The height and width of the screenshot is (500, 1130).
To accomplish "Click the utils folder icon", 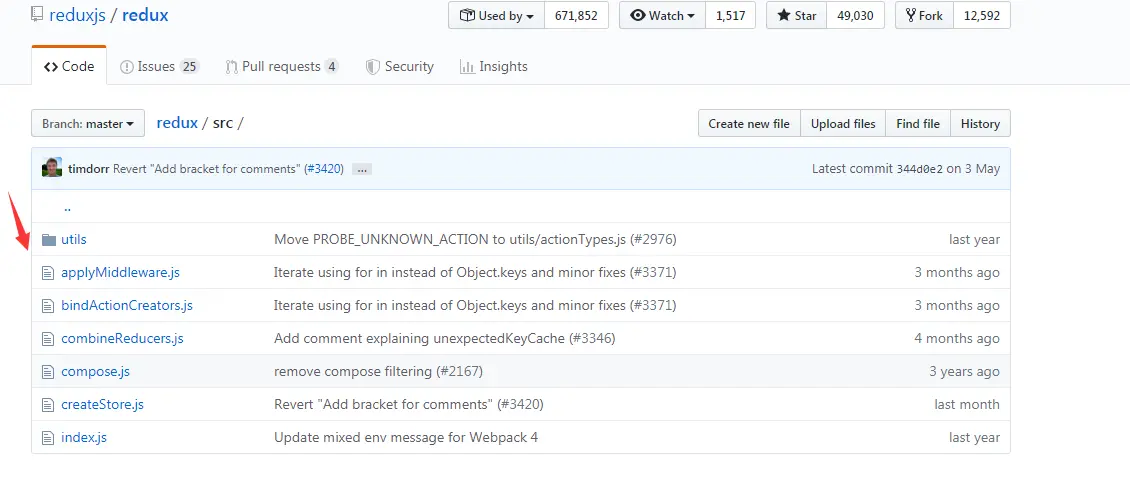I will [x=48, y=239].
